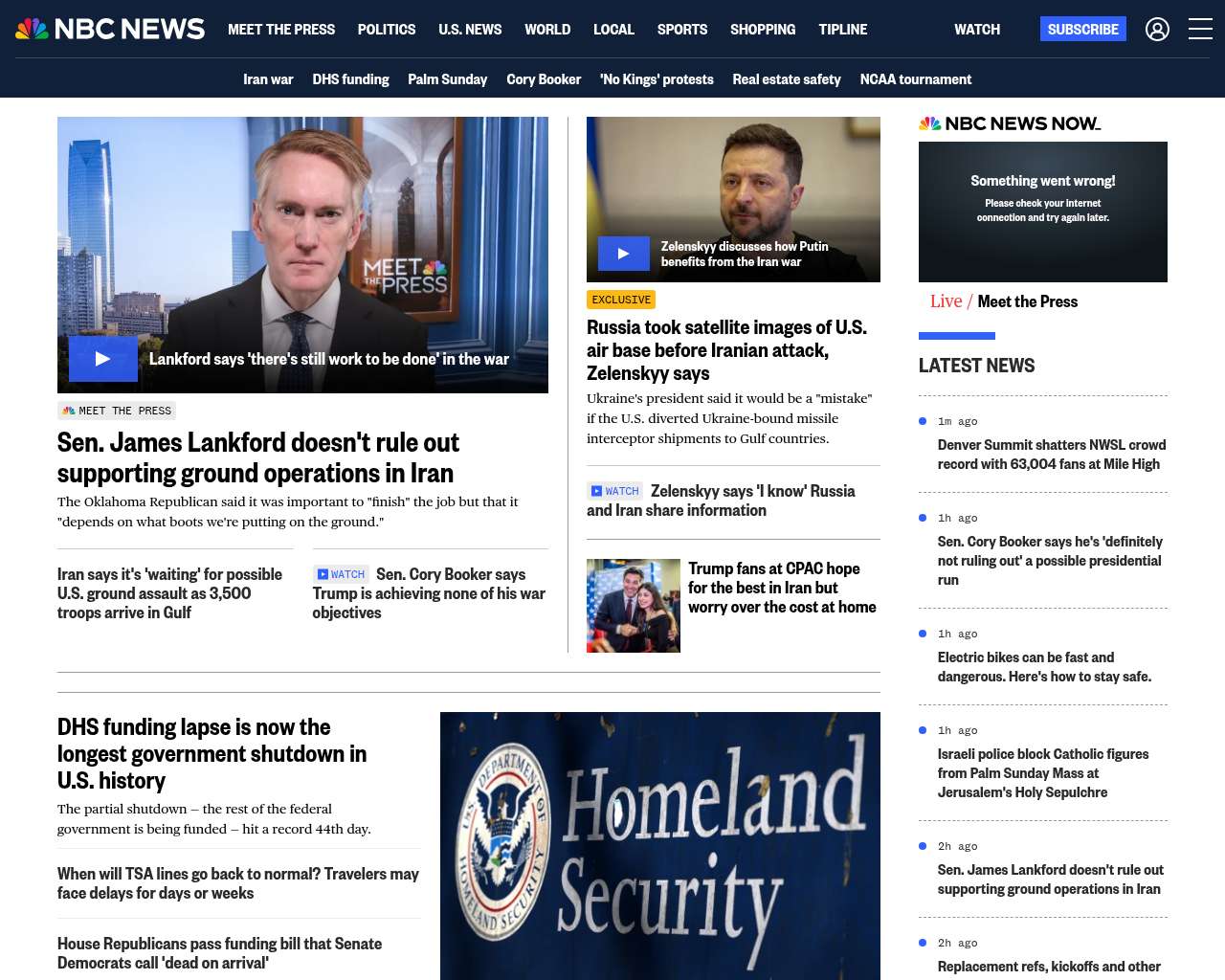The height and width of the screenshot is (980, 1225).
Task: Click Watch badge beside Zelenskyy 'I know' story
Action: click(615, 491)
